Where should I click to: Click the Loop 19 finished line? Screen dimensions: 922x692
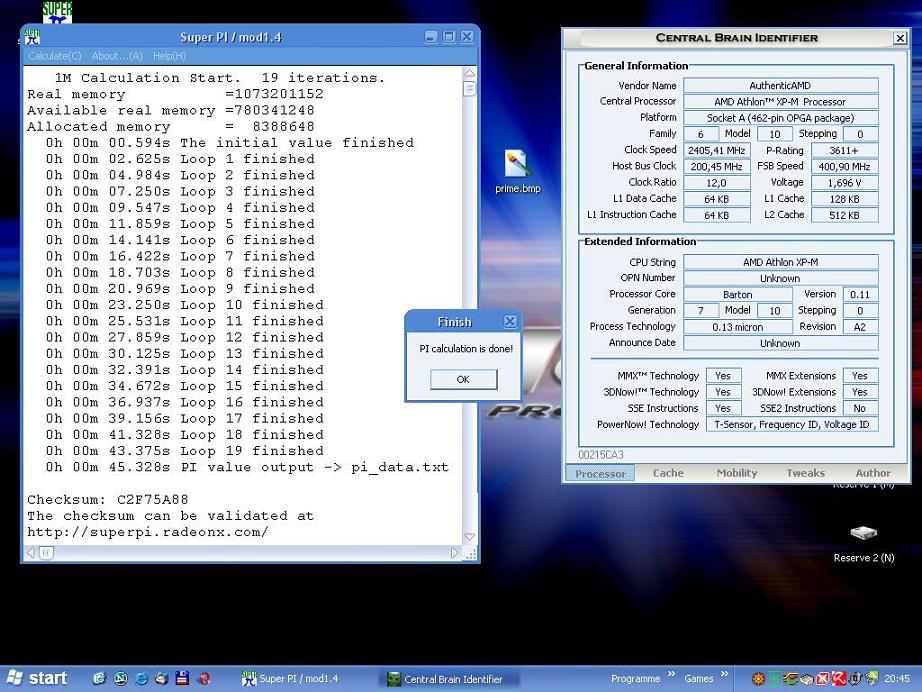click(185, 451)
